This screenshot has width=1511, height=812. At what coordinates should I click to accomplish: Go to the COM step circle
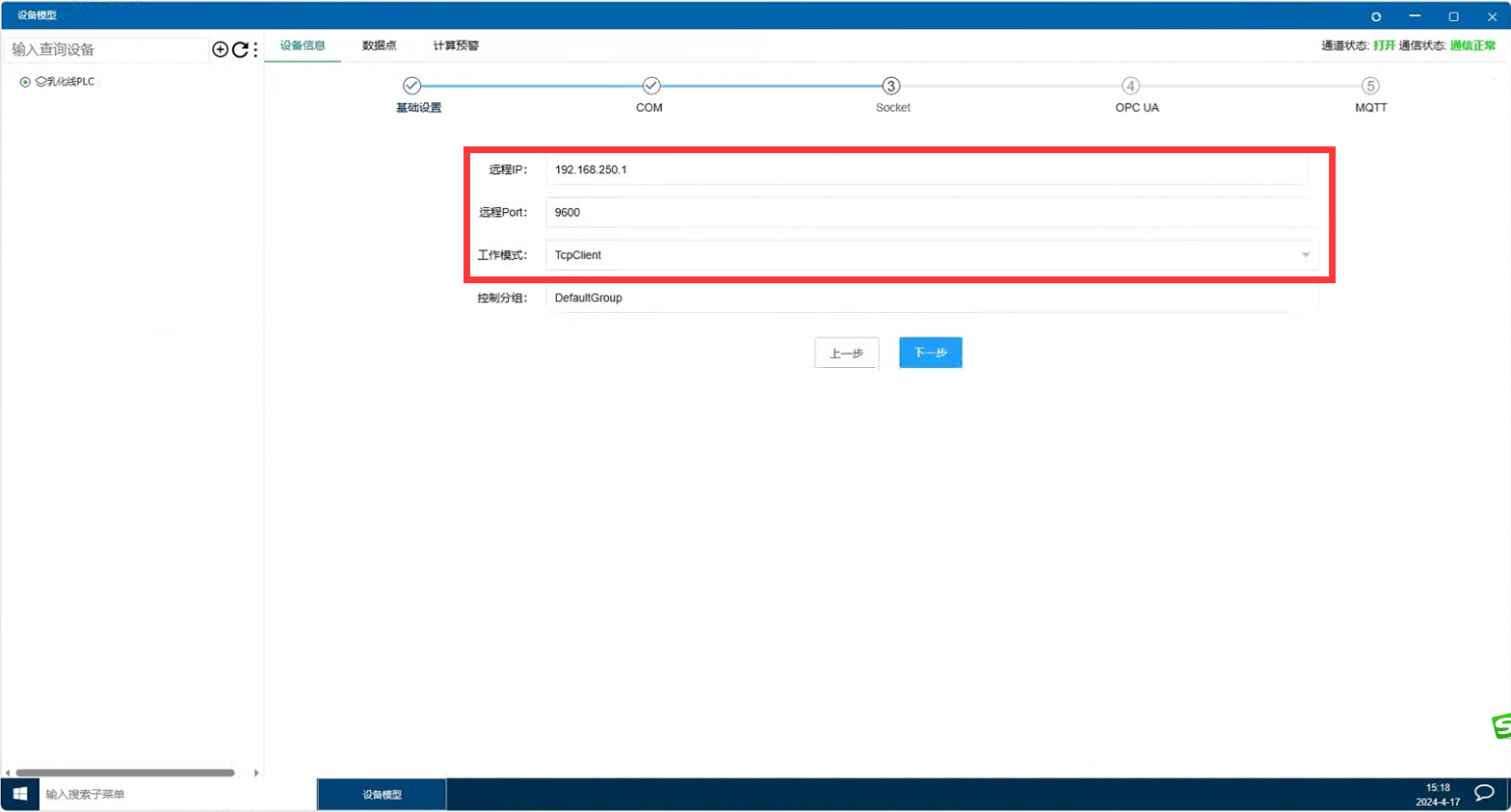point(651,86)
